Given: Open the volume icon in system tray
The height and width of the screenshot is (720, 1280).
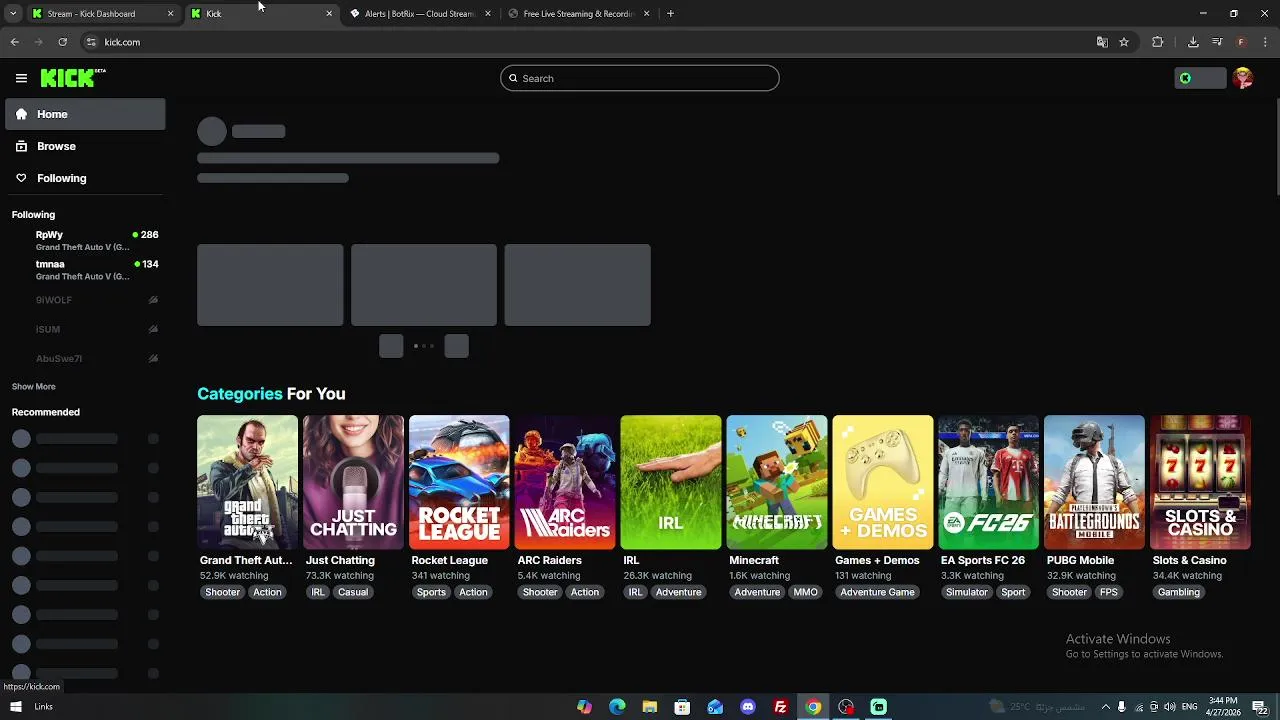Looking at the screenshot, I should 1170,707.
